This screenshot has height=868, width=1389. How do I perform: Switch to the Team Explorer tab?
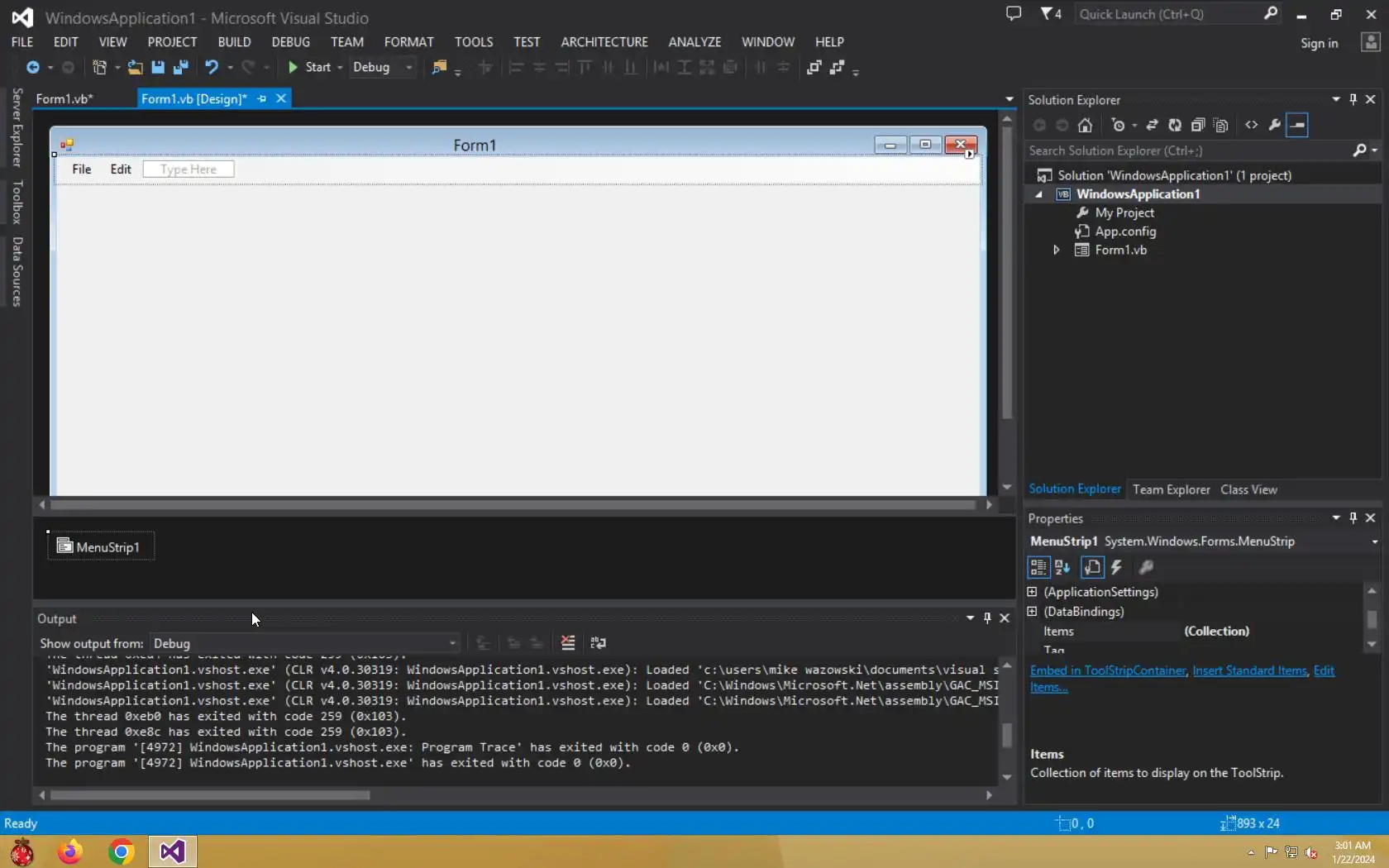[1171, 489]
